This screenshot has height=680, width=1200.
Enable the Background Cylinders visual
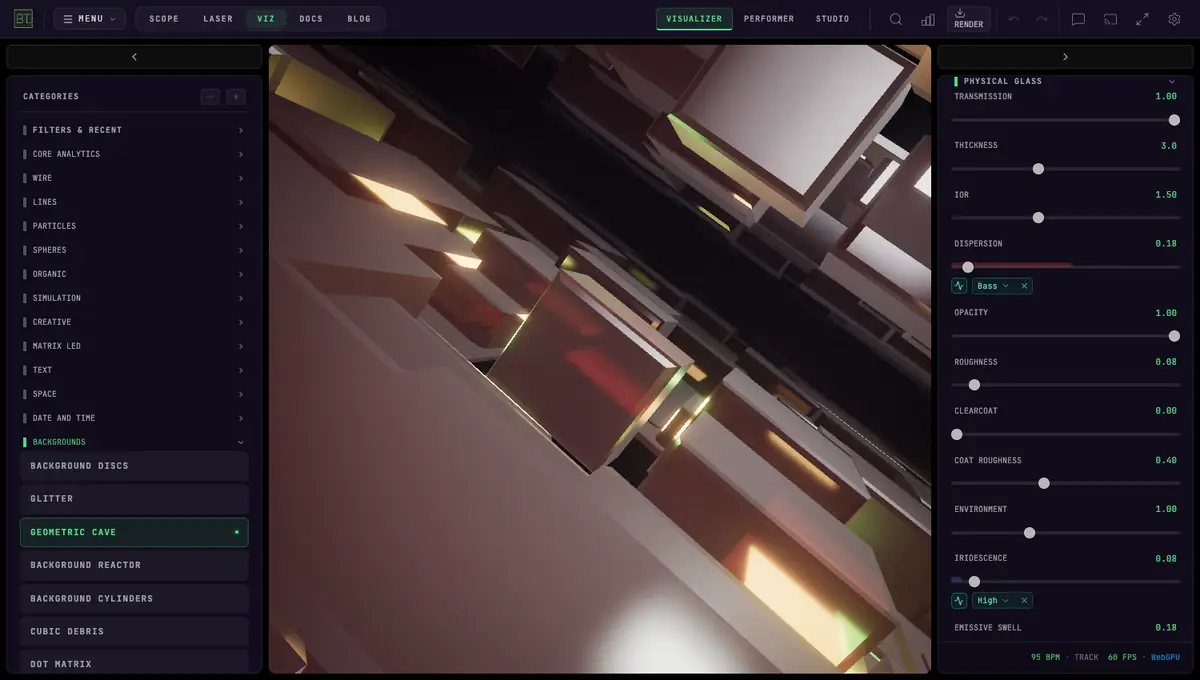tap(134, 598)
